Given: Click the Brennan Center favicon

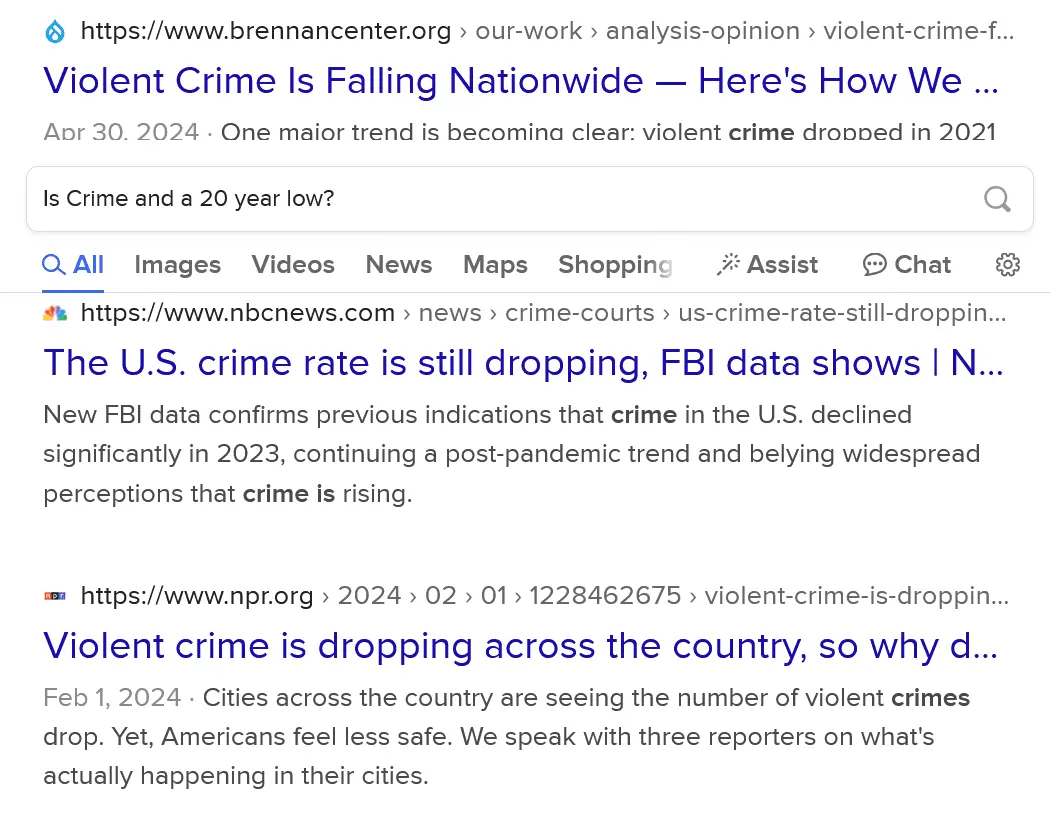Looking at the screenshot, I should (55, 32).
